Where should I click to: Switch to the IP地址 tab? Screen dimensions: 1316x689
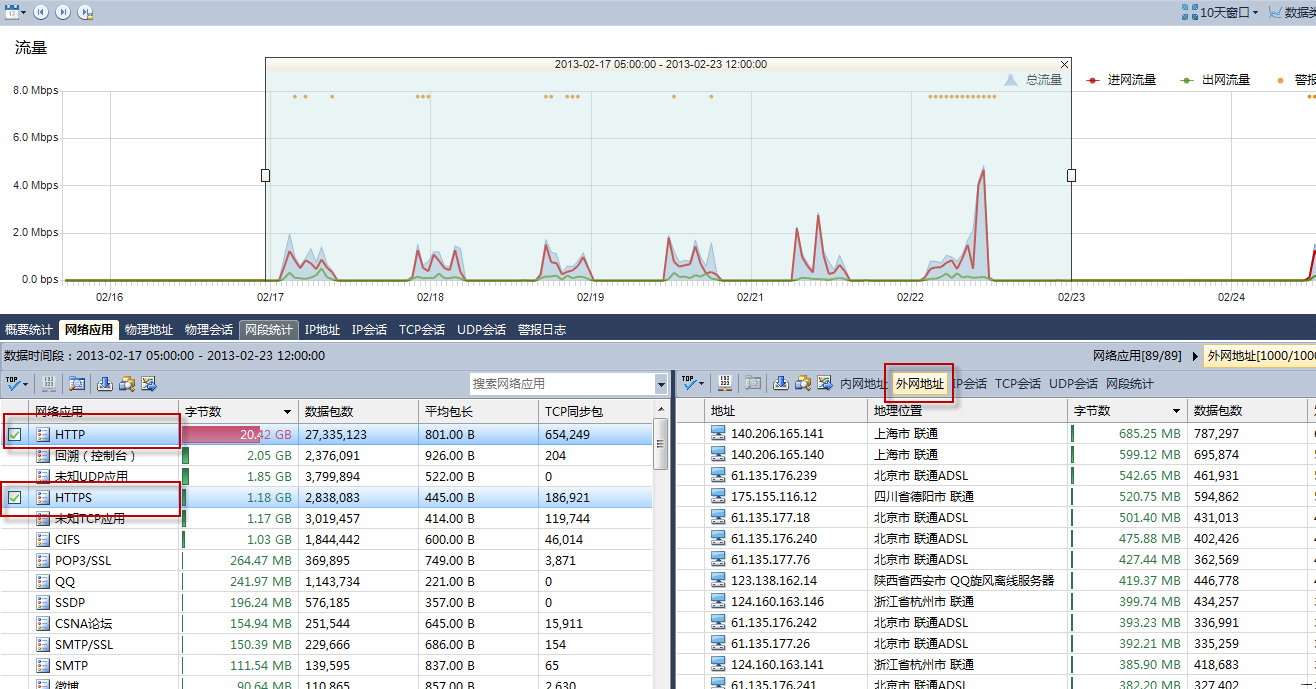tap(322, 329)
